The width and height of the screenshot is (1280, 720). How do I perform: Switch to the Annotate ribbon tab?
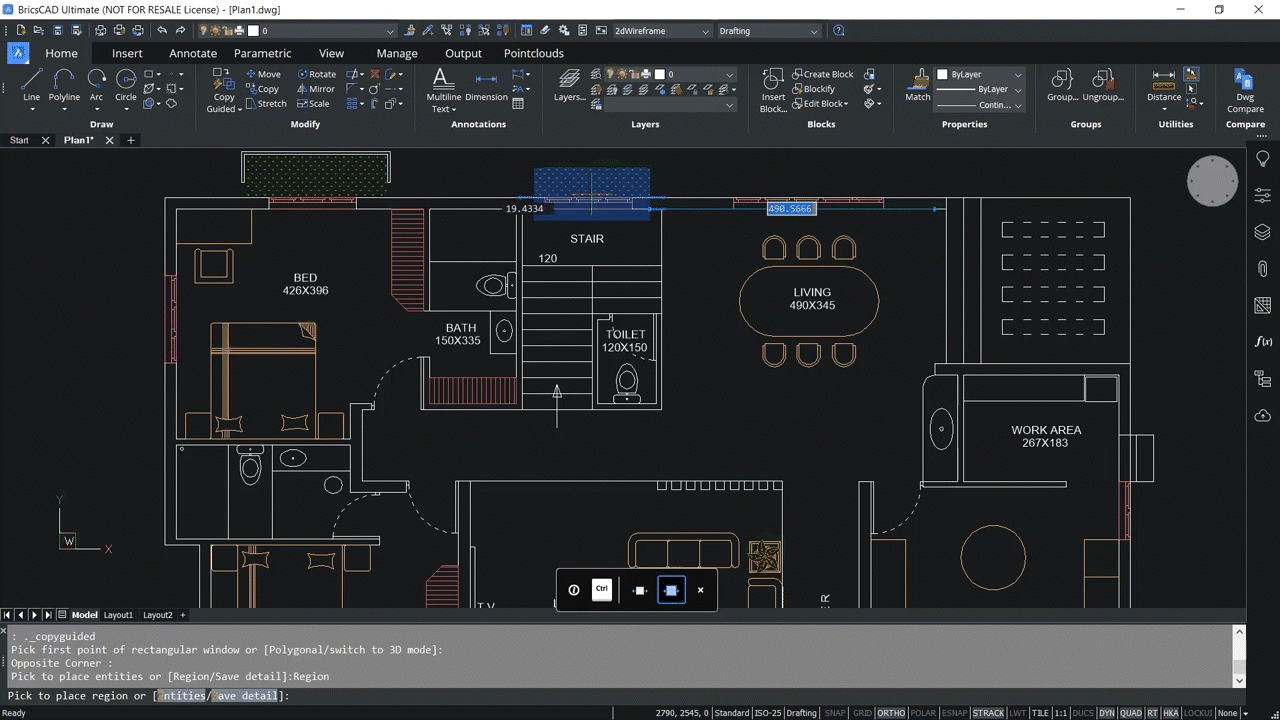click(192, 53)
